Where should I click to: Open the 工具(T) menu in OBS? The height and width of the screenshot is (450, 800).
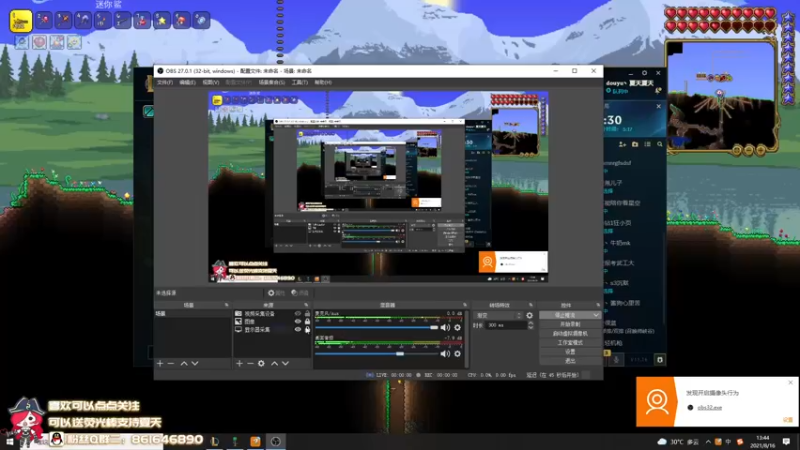[x=299, y=82]
